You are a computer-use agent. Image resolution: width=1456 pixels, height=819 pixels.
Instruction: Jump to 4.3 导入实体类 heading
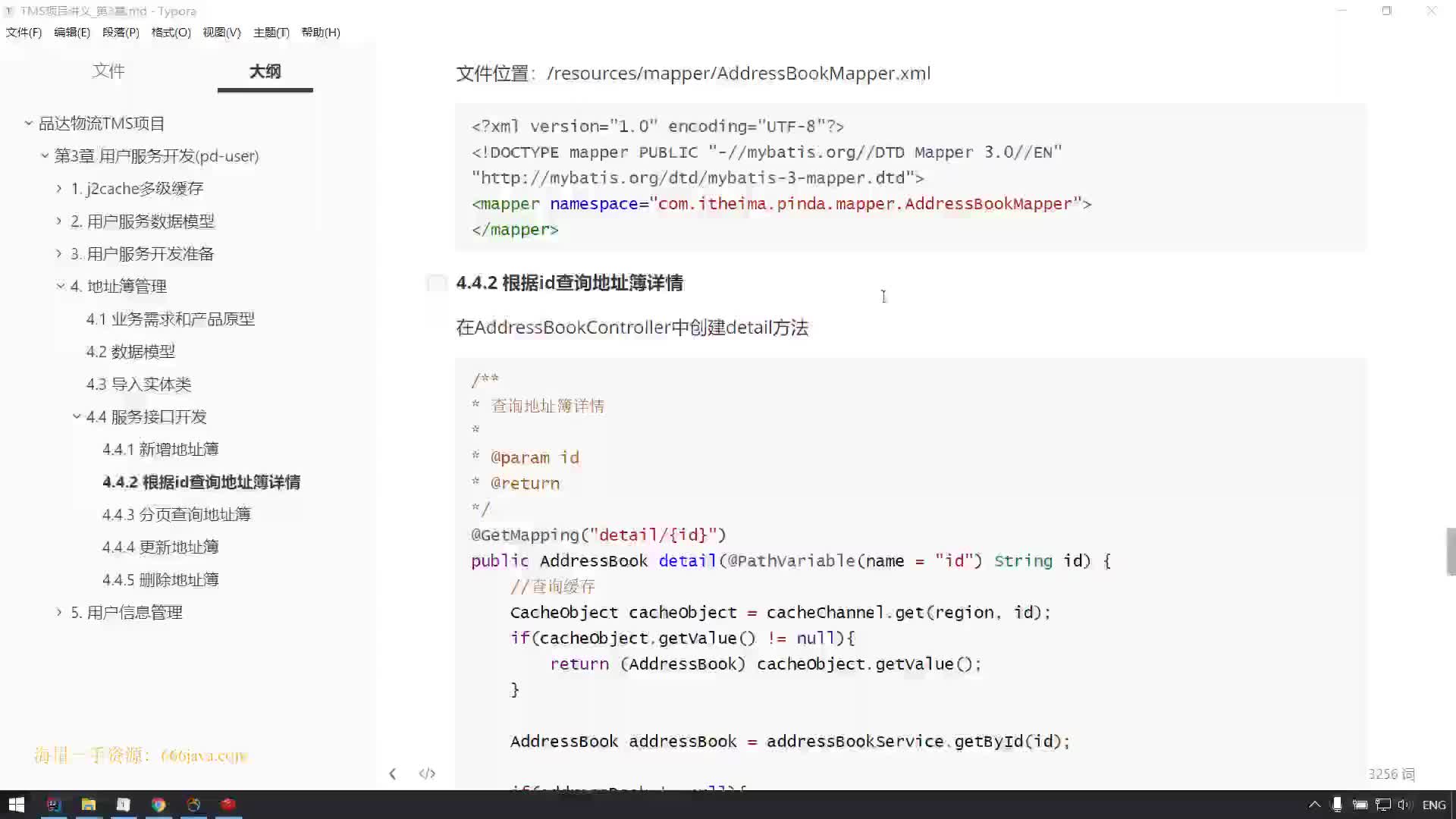[x=139, y=384]
